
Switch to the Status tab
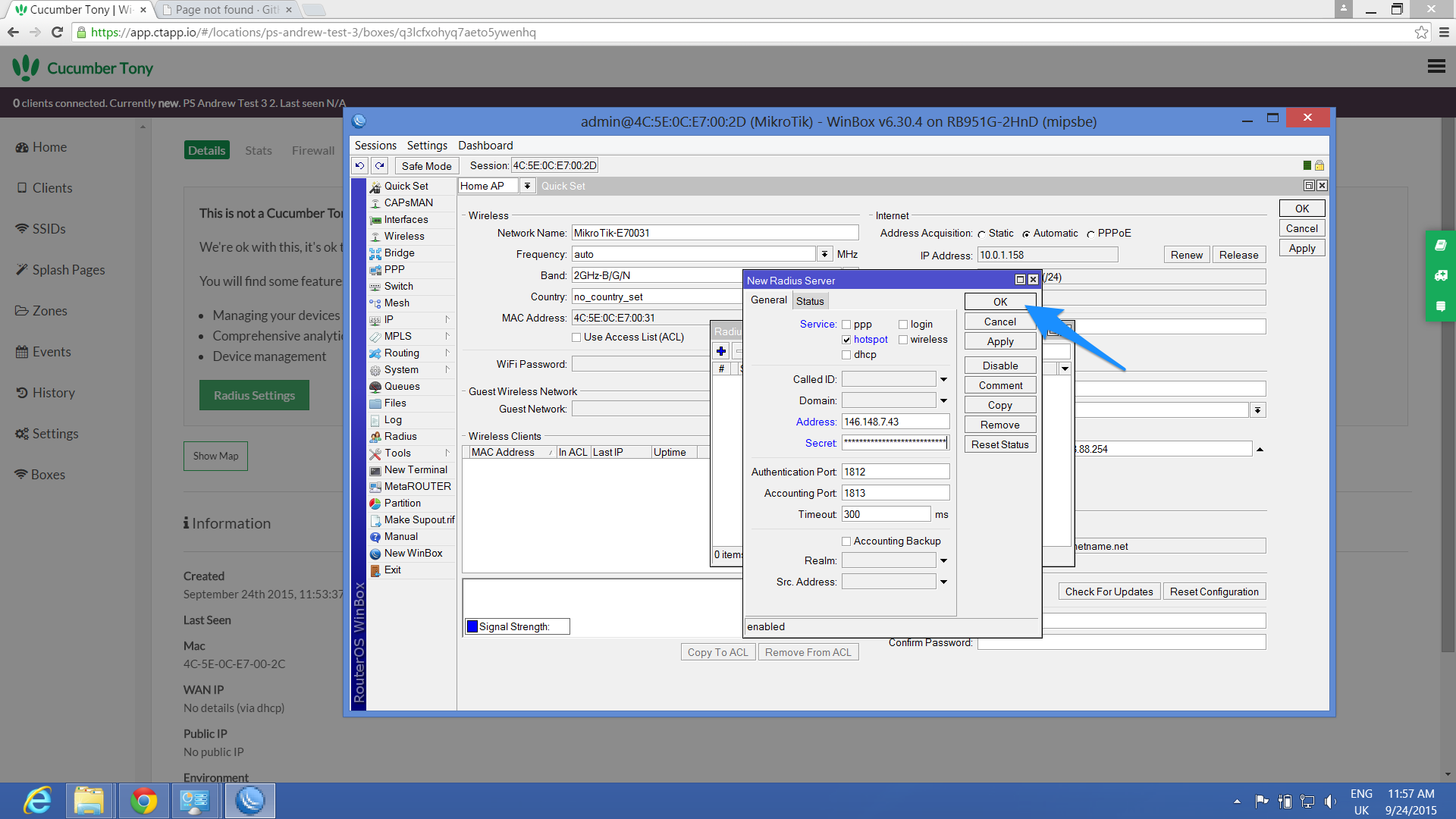(x=810, y=301)
